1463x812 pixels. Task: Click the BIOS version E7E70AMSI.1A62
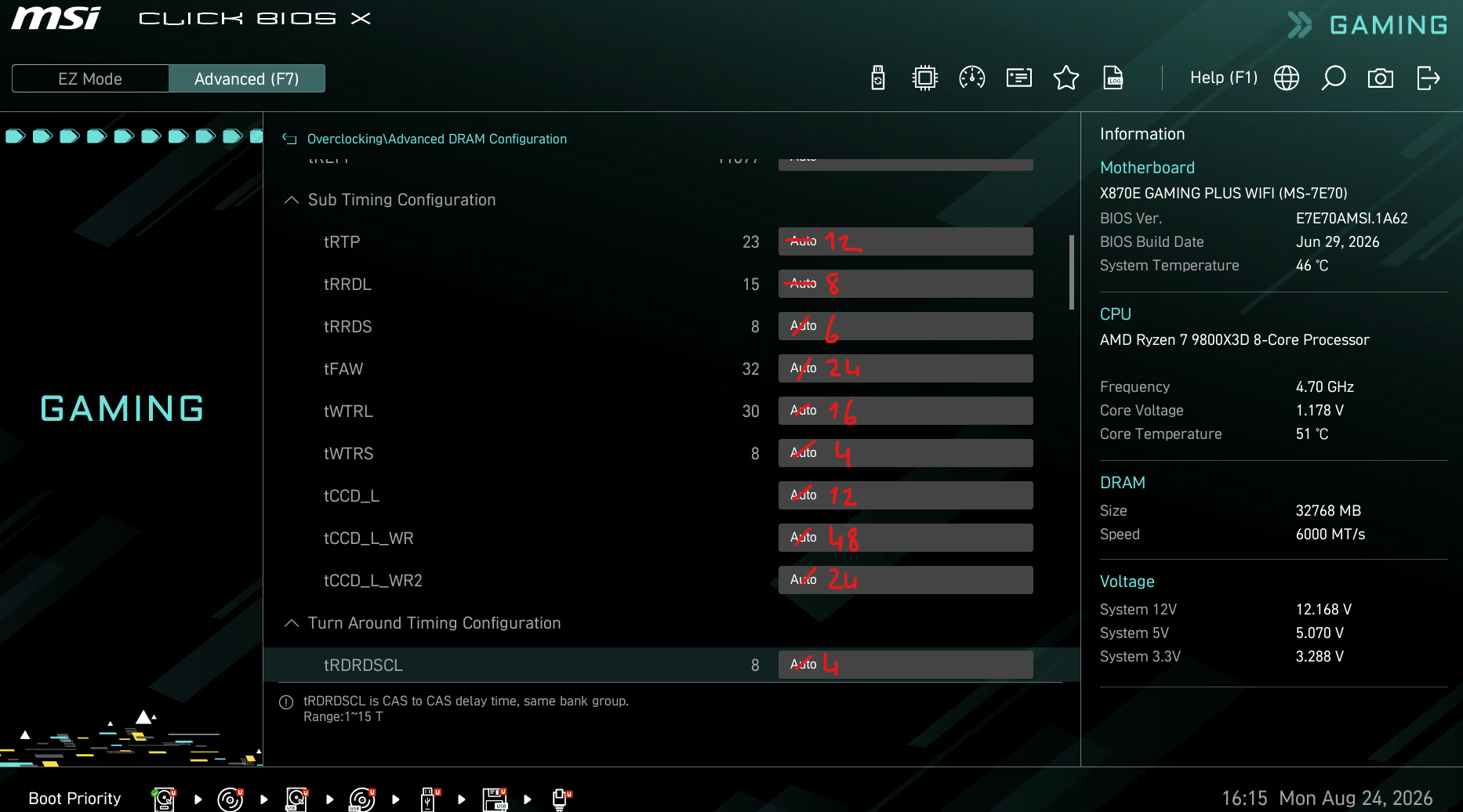pos(1352,219)
